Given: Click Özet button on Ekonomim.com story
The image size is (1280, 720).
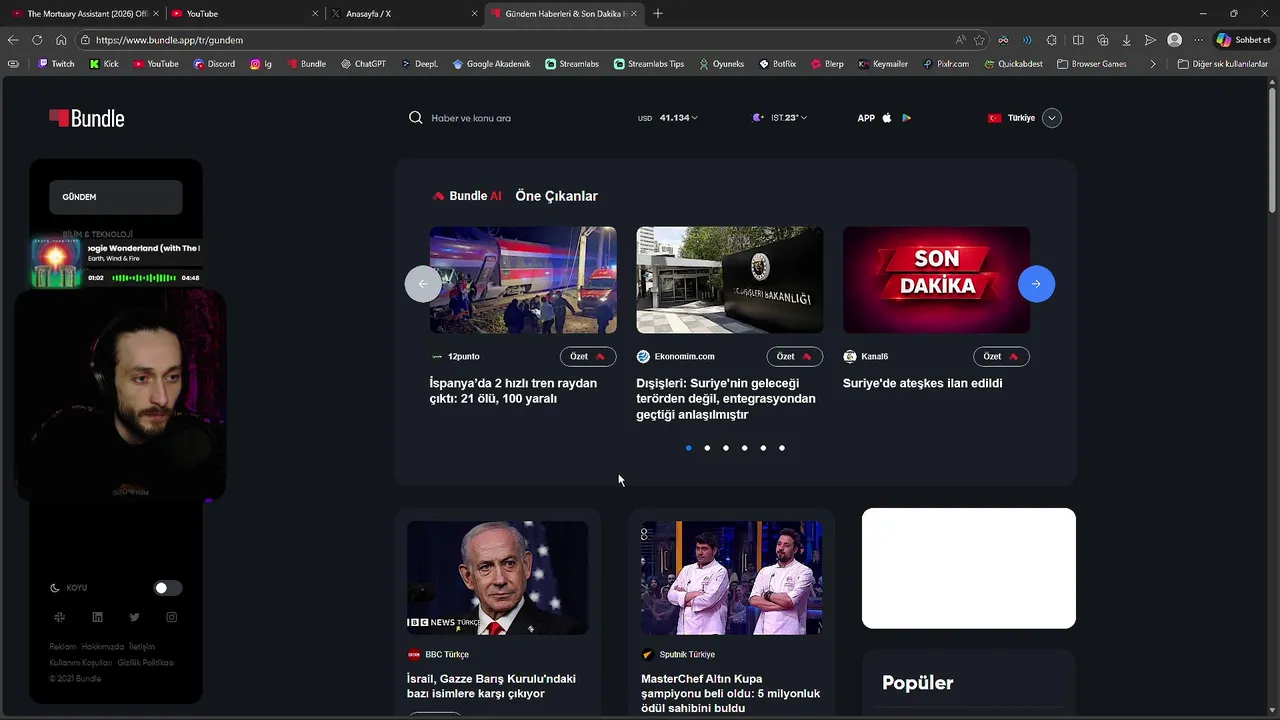Looking at the screenshot, I should click(795, 357).
